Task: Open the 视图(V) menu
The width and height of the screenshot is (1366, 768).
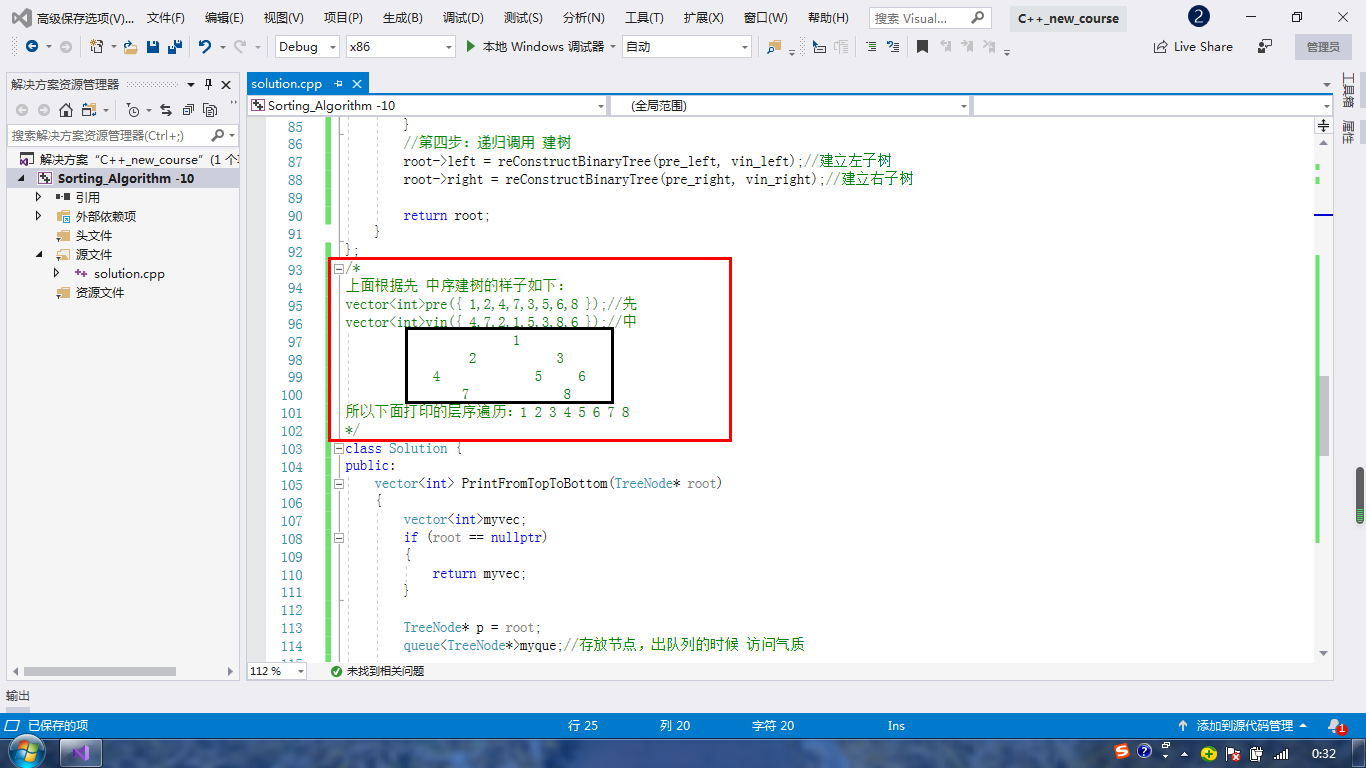Action: pyautogui.click(x=284, y=18)
